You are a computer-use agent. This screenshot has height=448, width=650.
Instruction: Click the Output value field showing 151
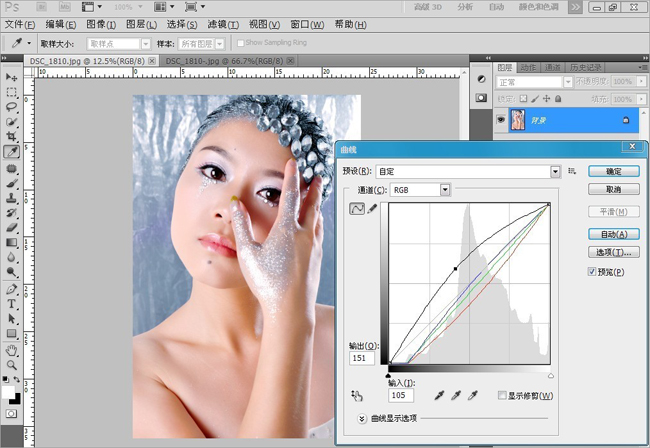tap(362, 358)
